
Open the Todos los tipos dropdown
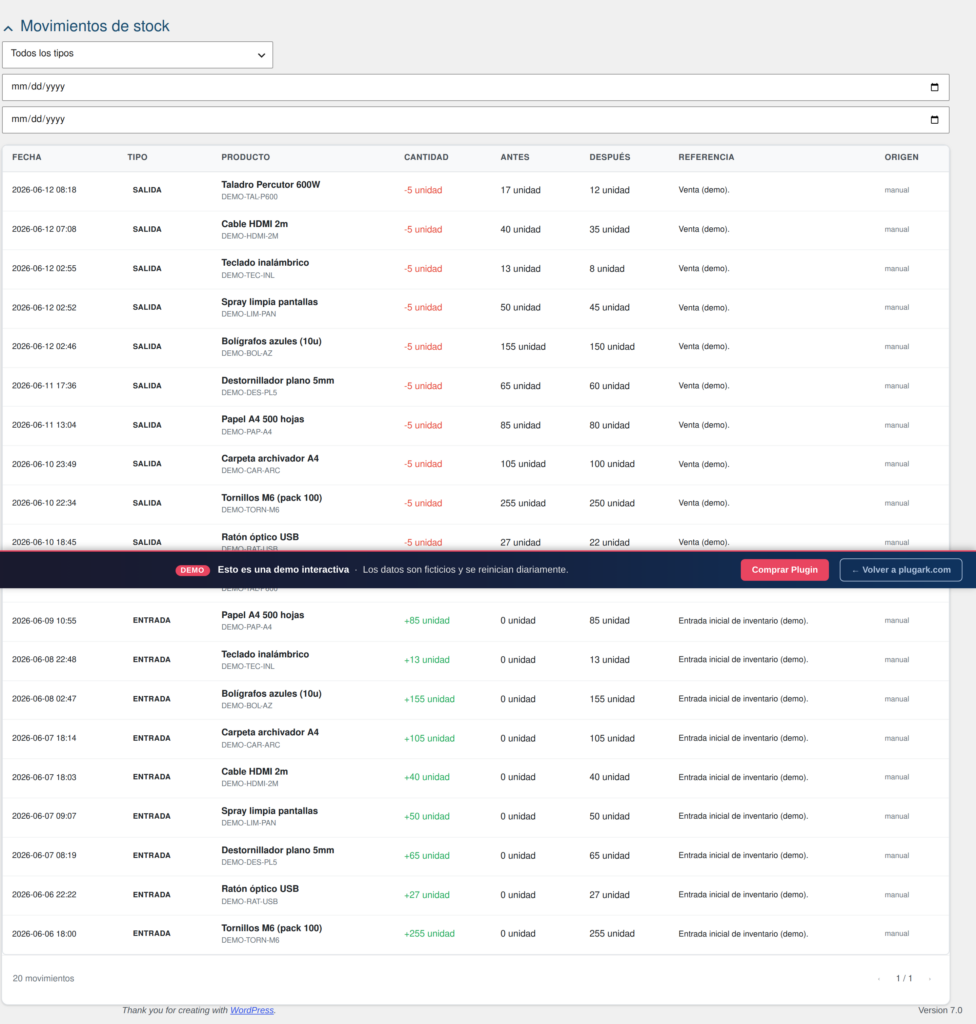point(137,54)
